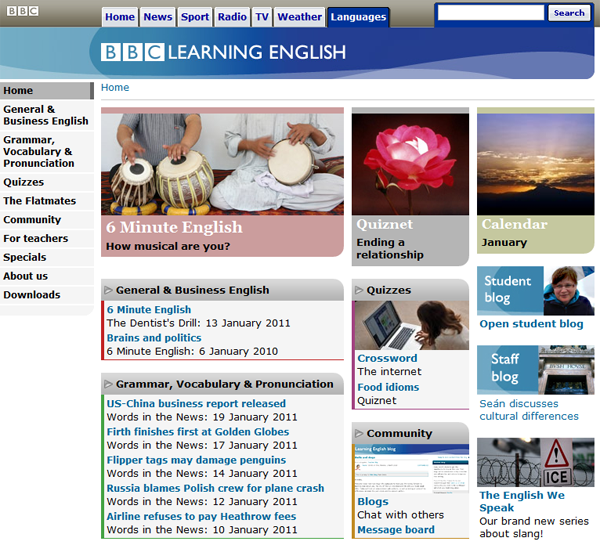Open the 'Open student blog' link
This screenshot has height=545, width=600.
531,324
